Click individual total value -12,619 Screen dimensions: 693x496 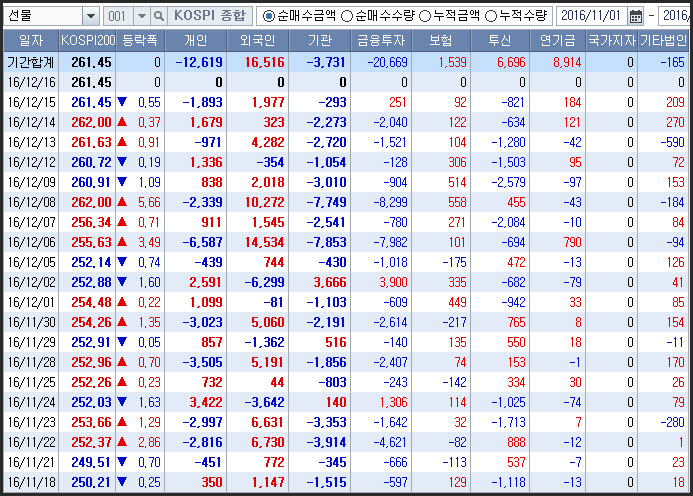pos(199,62)
